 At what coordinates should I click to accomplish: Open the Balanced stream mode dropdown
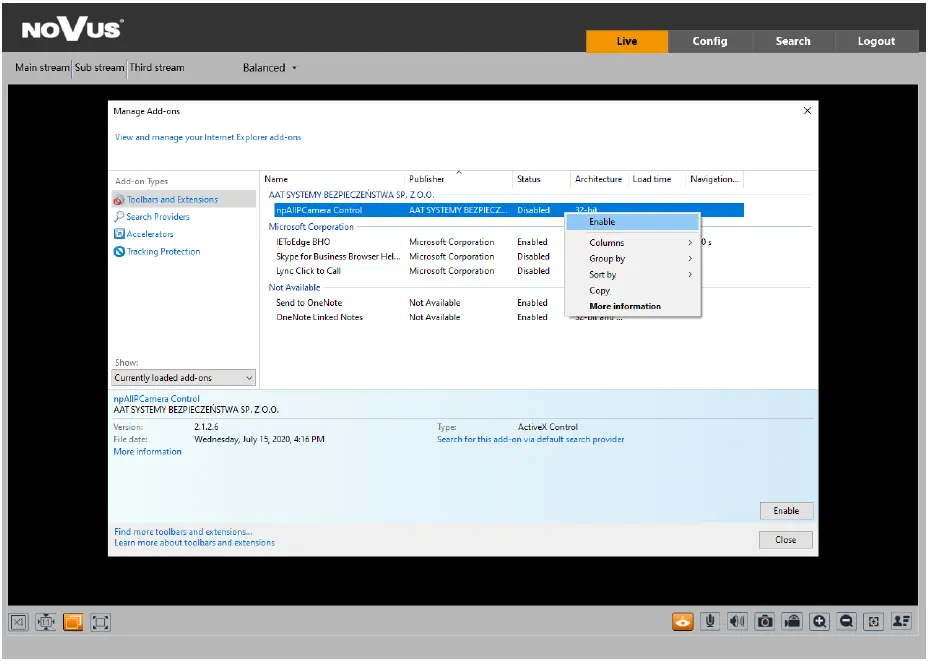coord(270,68)
